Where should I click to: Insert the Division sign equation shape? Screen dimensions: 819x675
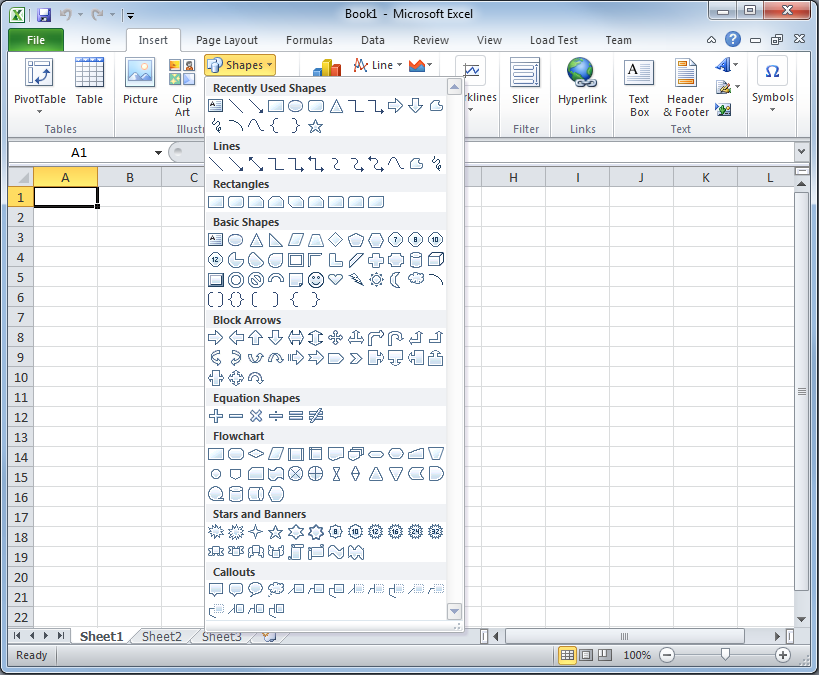pos(276,415)
